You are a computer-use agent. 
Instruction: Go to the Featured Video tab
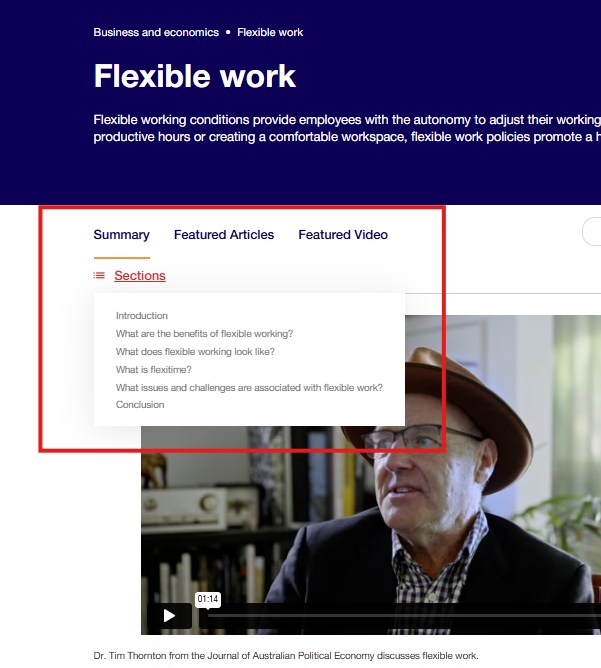click(343, 235)
